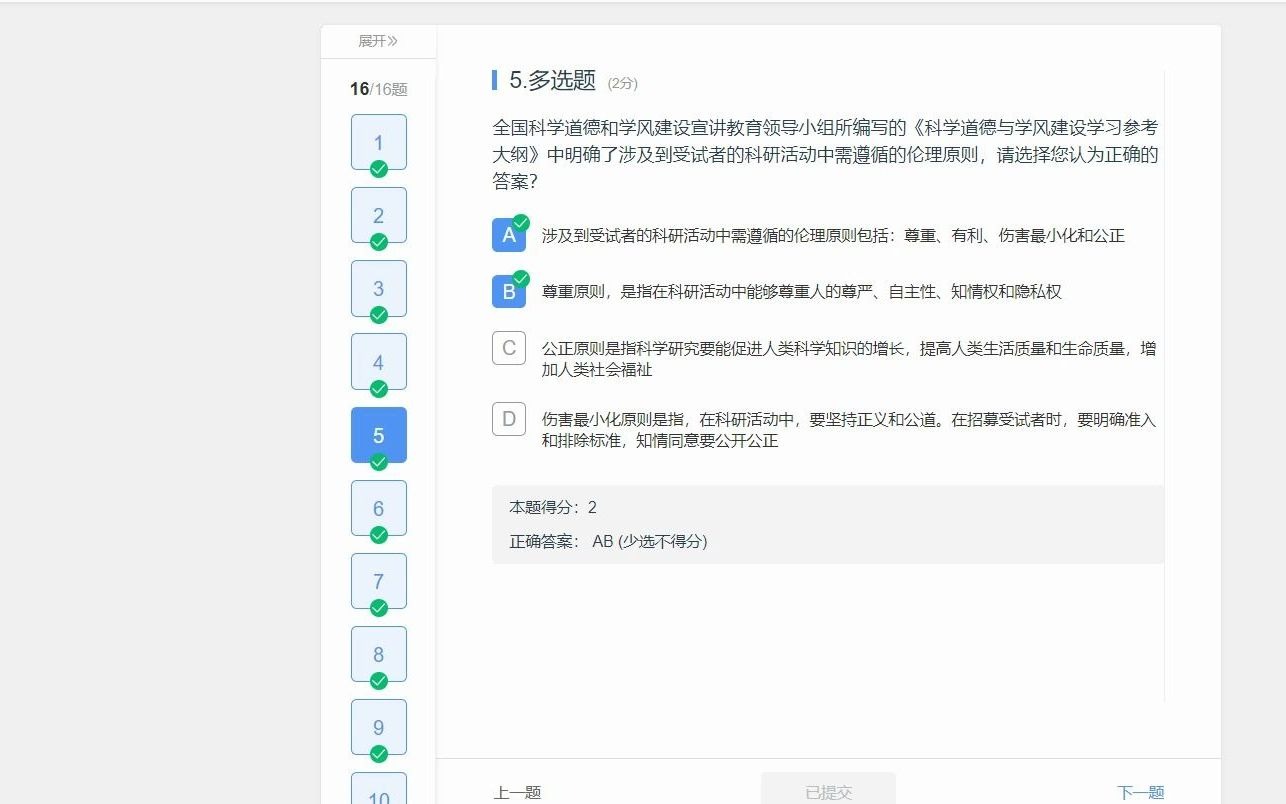
Task: Click correct-mark badge on option A
Action: pyautogui.click(x=521, y=223)
